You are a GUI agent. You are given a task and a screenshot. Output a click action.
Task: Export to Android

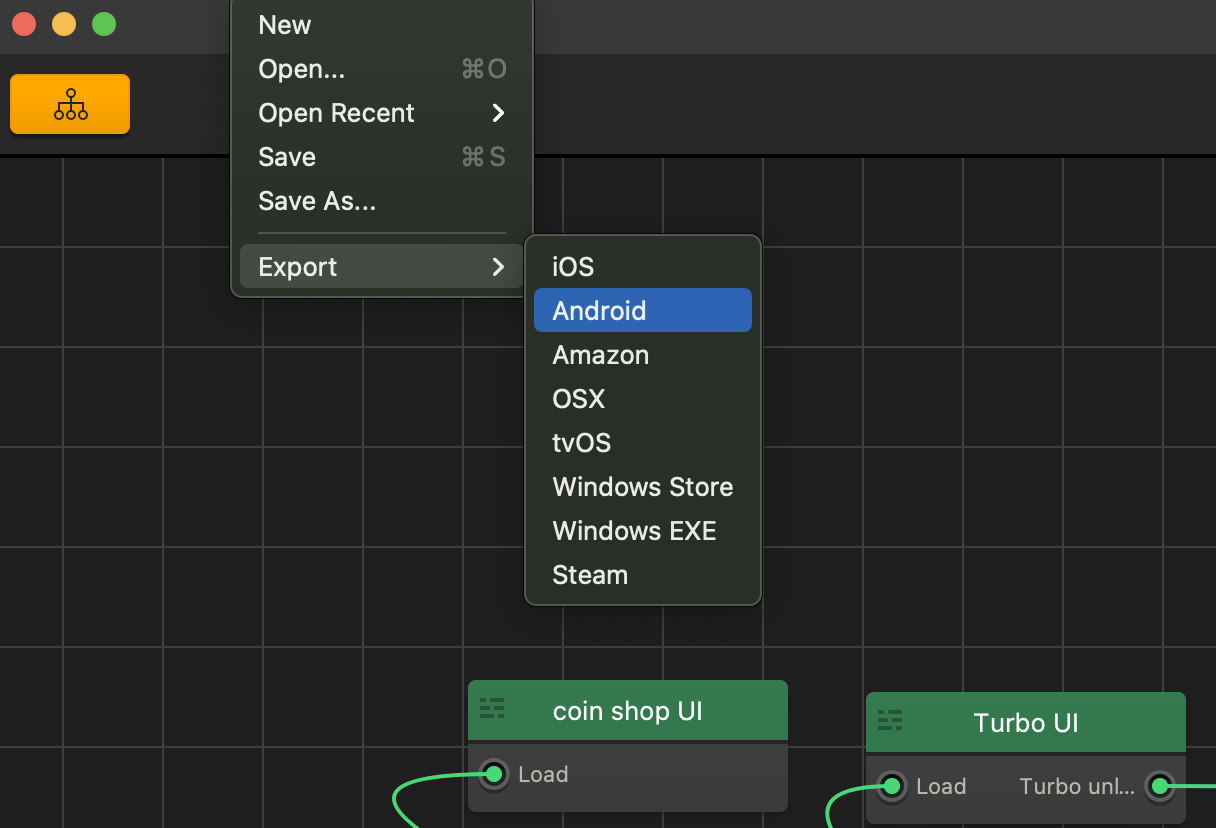pyautogui.click(x=643, y=311)
